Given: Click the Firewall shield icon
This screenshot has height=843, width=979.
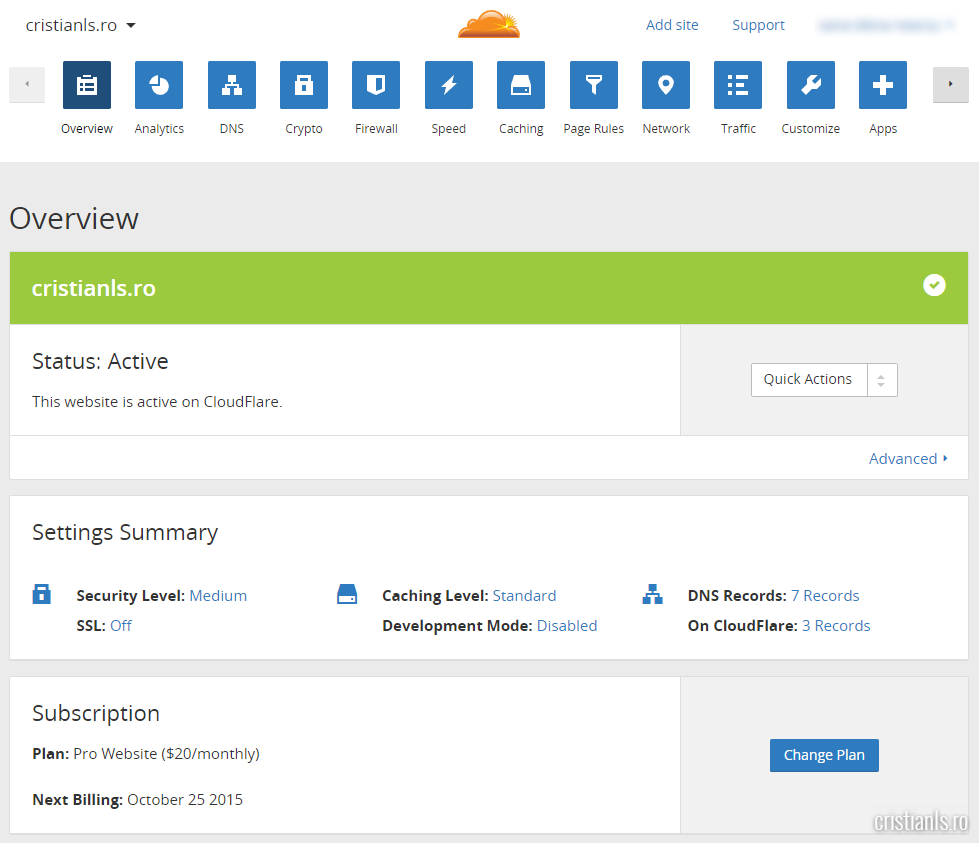Looking at the screenshot, I should (376, 86).
